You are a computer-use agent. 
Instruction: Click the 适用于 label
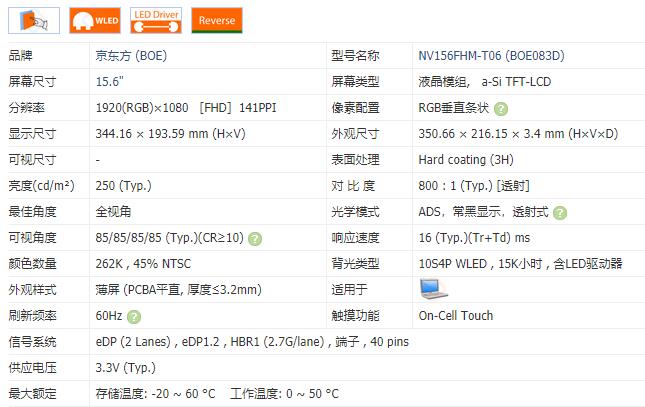(x=350, y=290)
